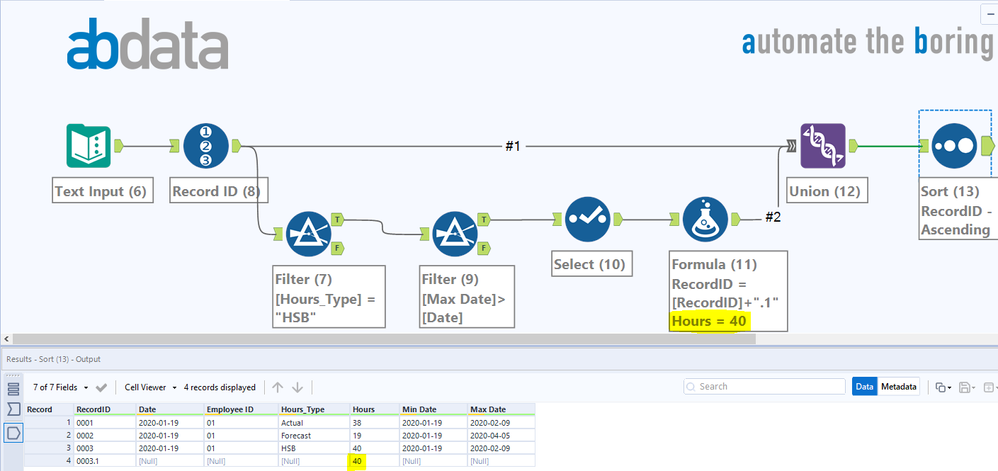Apply field selection checkmark icon
998x471 pixels.
(x=101, y=387)
